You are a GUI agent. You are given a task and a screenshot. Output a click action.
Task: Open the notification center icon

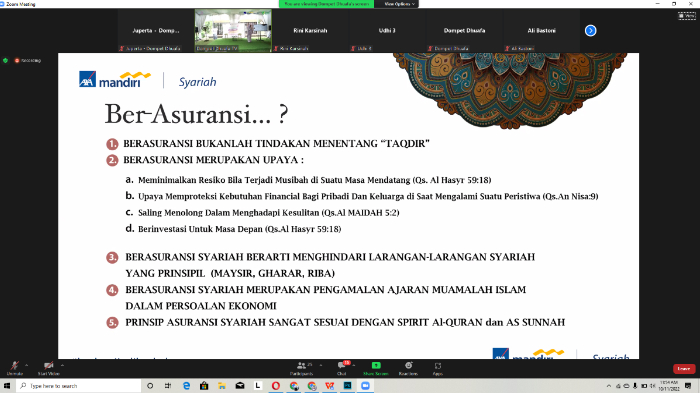click(688, 386)
